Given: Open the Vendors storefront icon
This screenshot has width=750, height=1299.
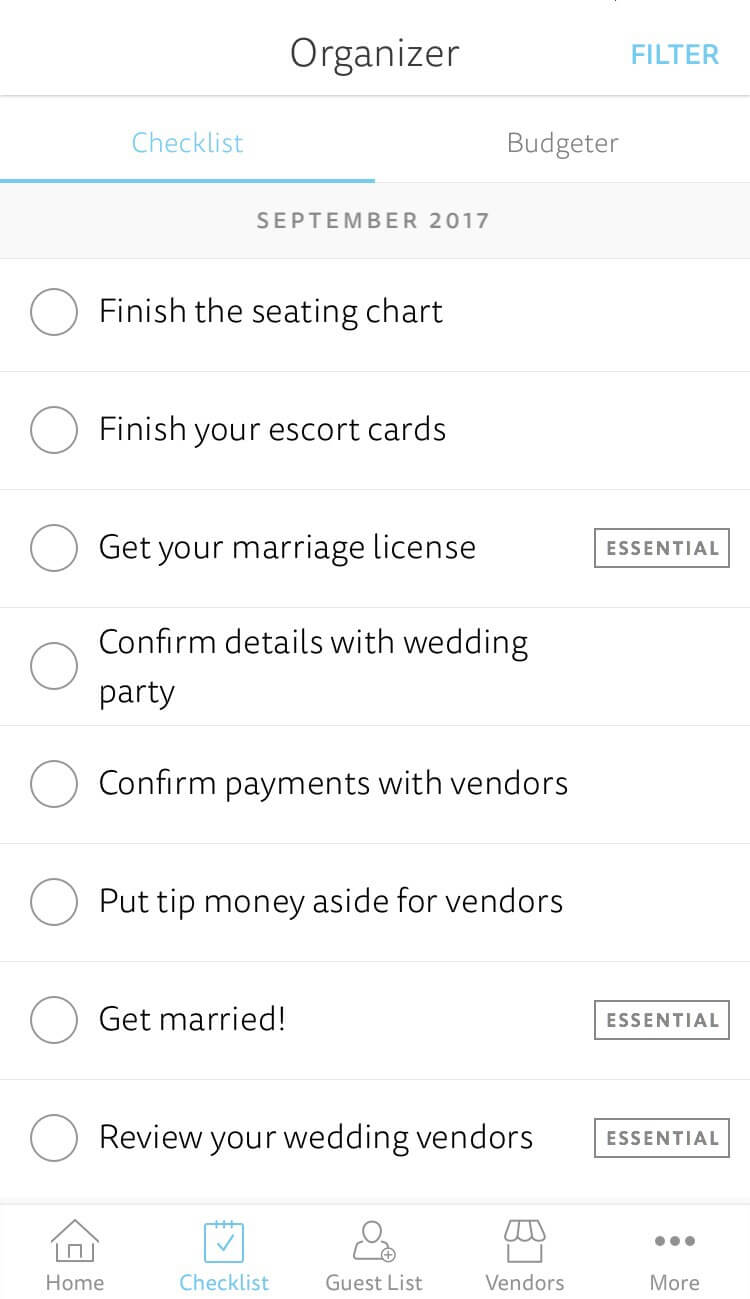Looking at the screenshot, I should [x=524, y=1241].
